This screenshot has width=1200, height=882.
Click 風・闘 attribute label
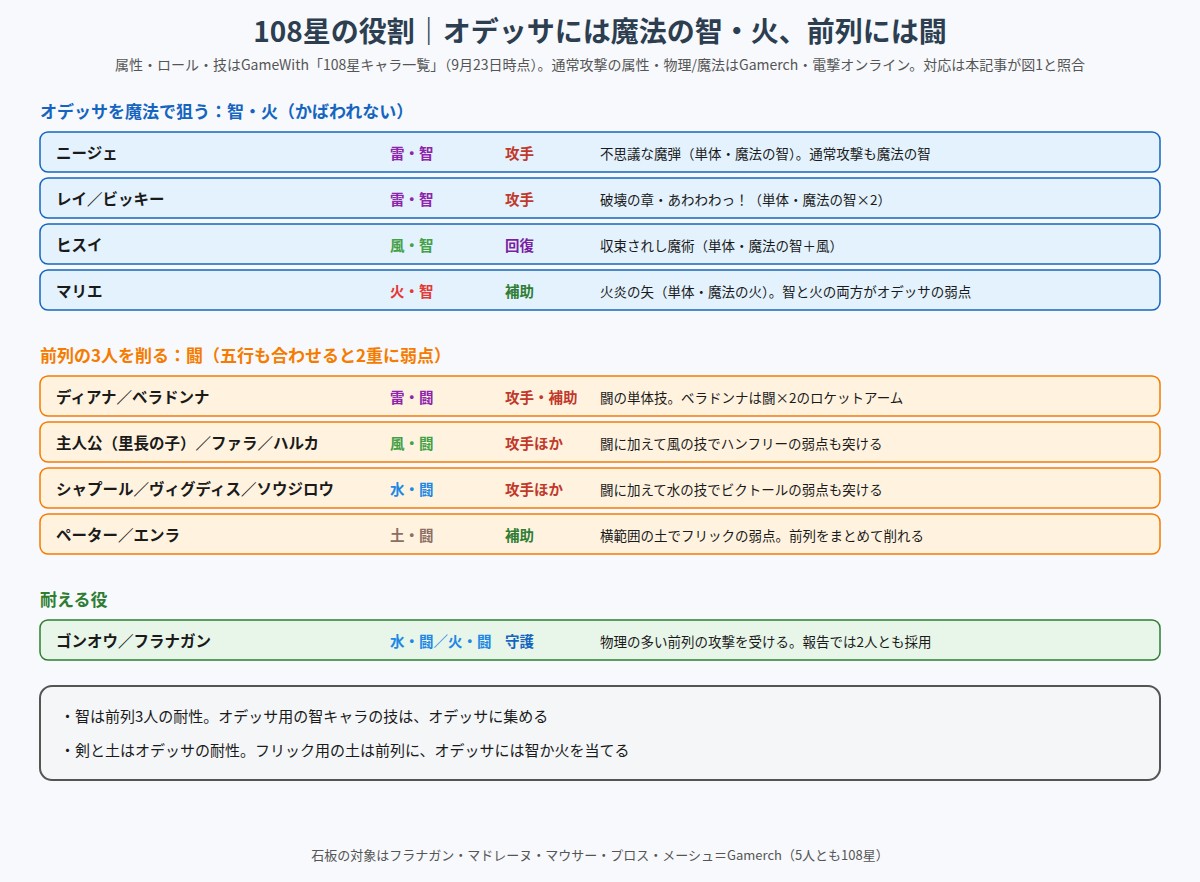click(412, 444)
